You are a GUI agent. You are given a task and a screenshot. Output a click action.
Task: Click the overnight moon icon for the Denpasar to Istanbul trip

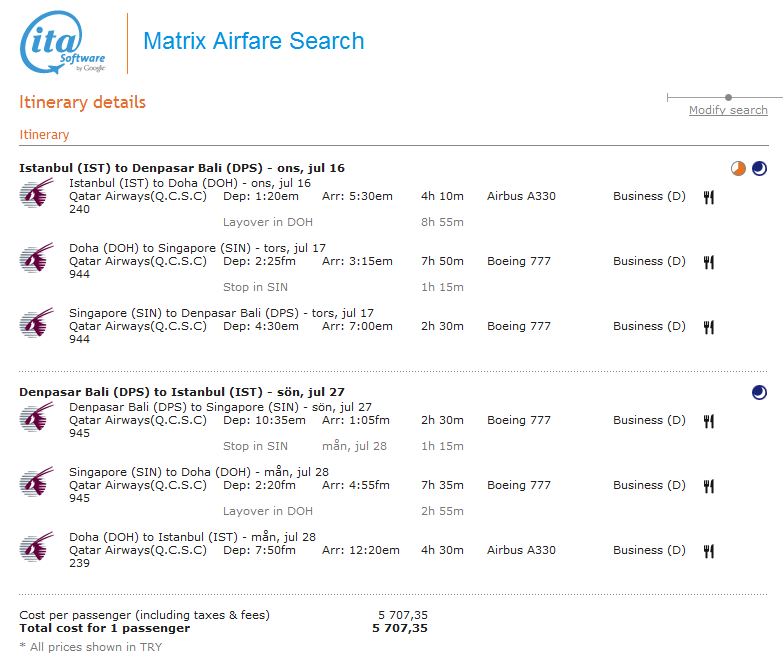click(759, 393)
